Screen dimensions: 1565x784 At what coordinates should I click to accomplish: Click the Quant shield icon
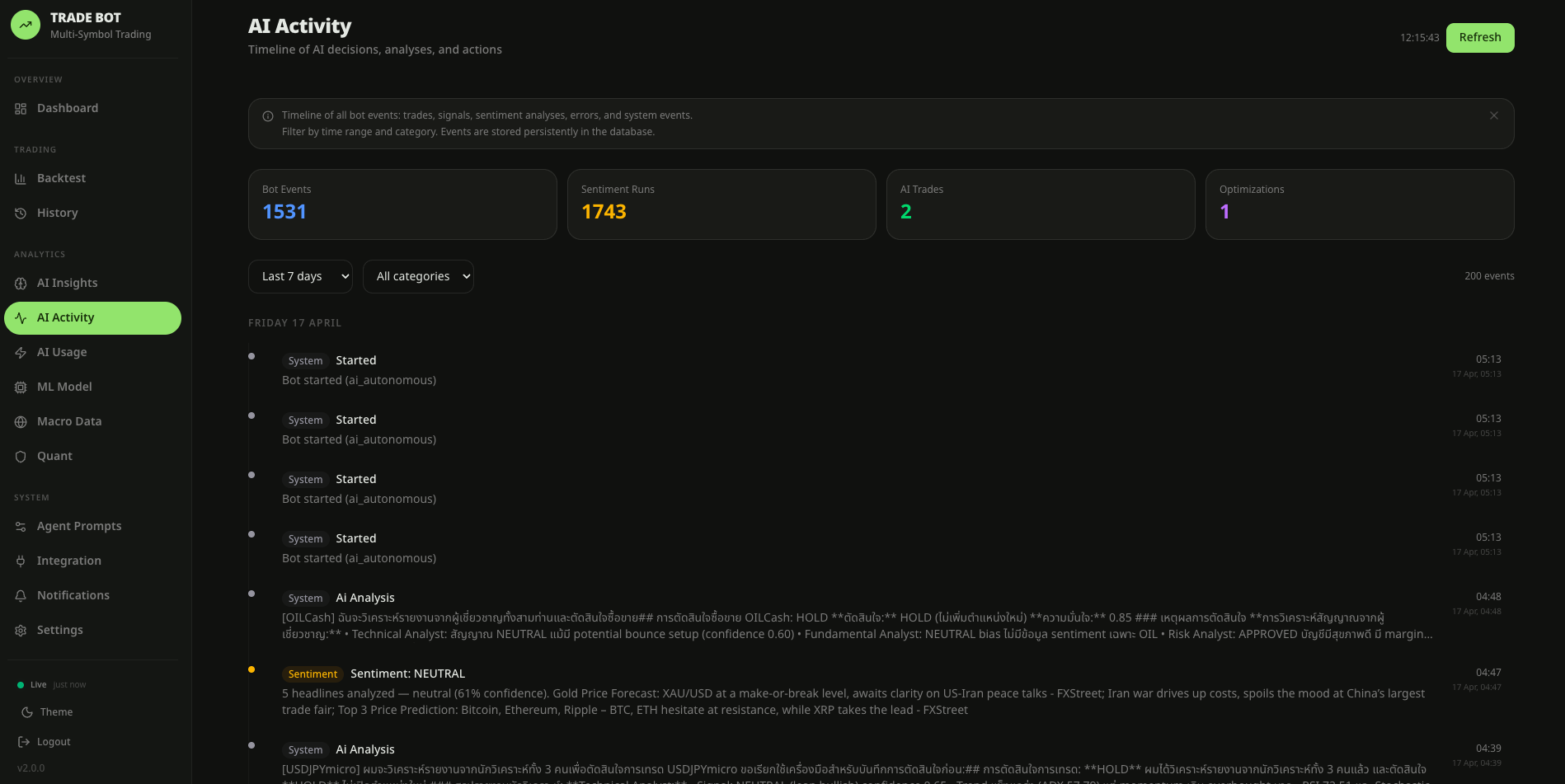[21, 457]
